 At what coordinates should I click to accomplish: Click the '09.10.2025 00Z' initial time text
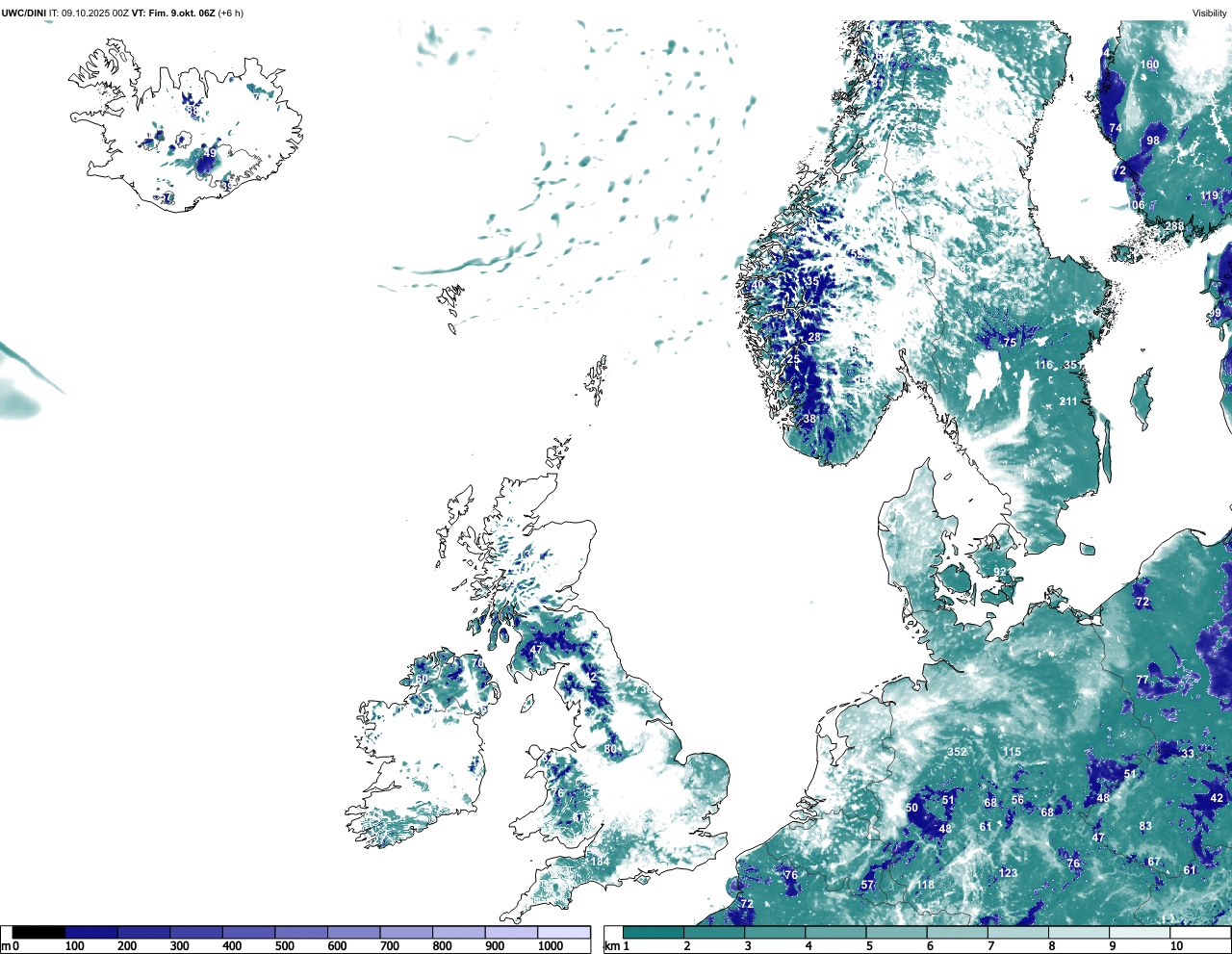coord(95,13)
